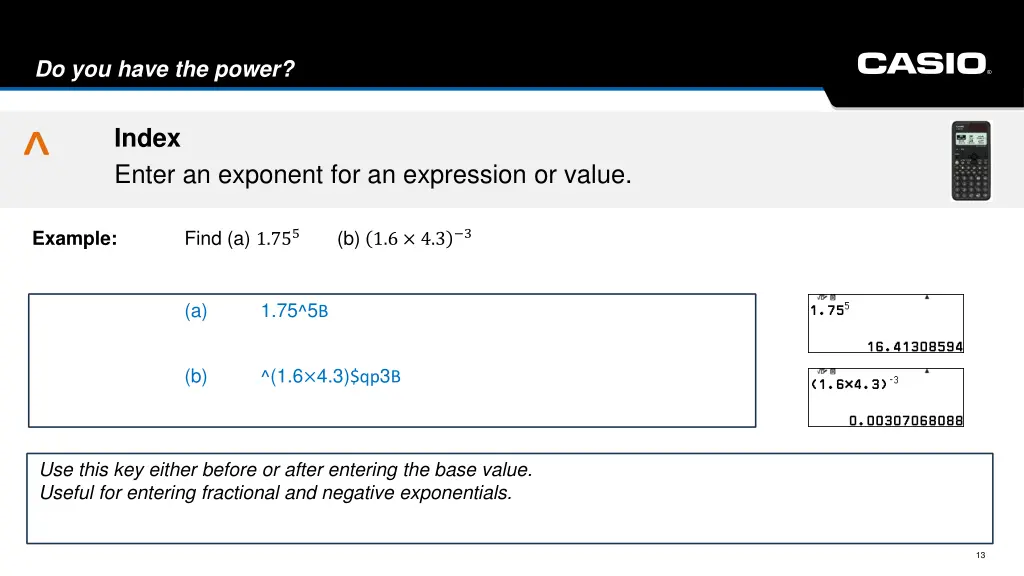Click the (b) label in the blue box
1024x576 pixels.
[x=195, y=376]
